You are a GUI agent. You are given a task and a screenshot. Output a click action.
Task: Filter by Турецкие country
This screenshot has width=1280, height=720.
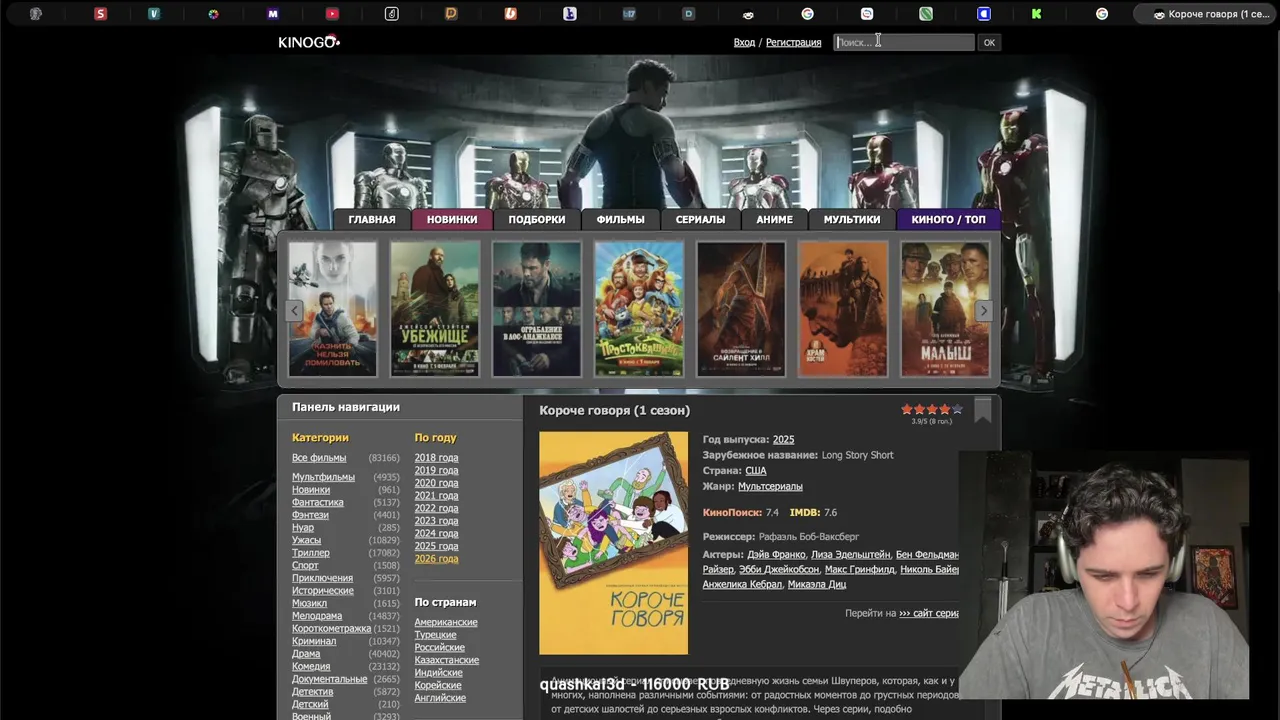point(436,635)
